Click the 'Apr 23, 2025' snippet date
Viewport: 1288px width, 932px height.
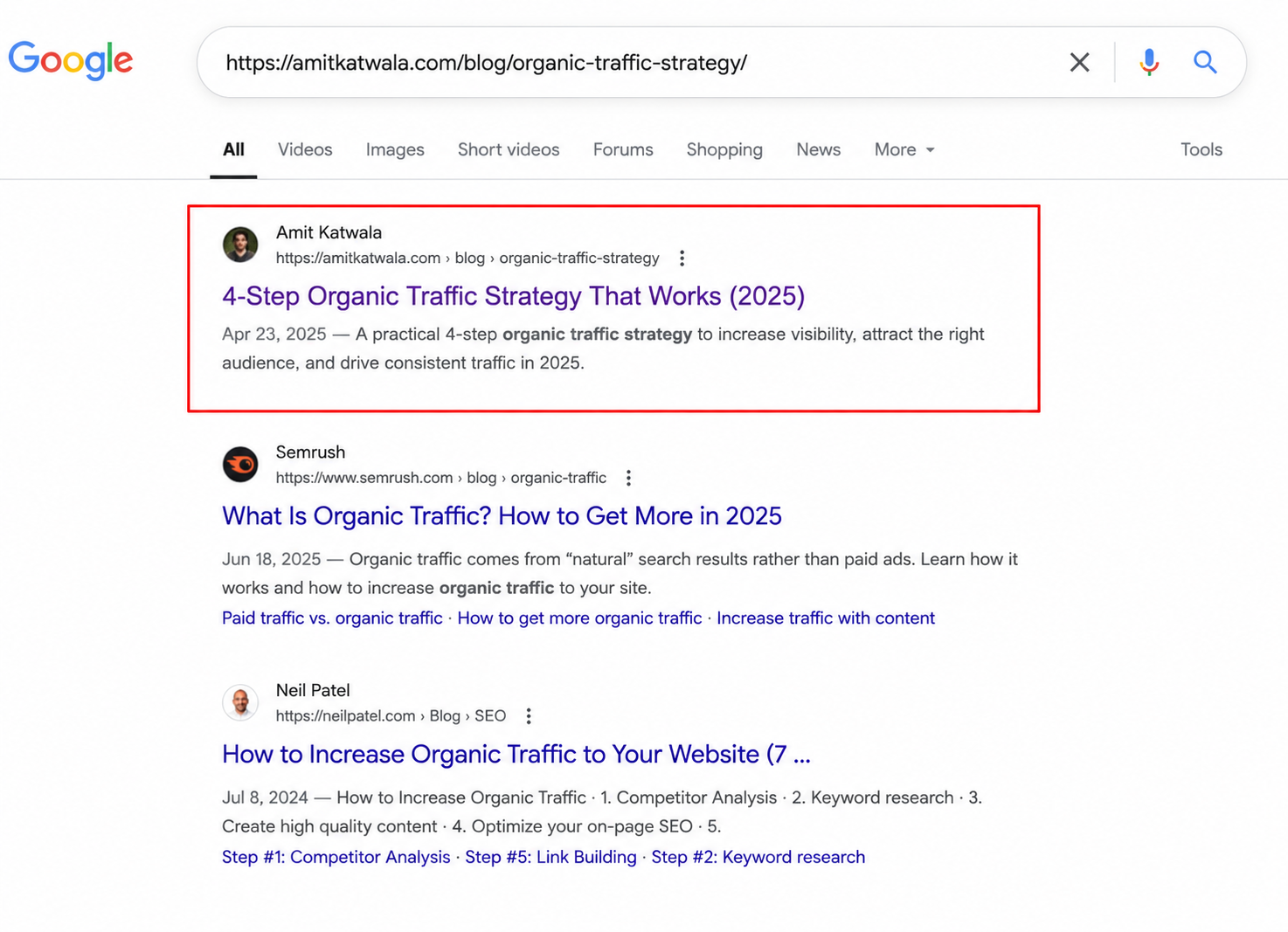(274, 335)
